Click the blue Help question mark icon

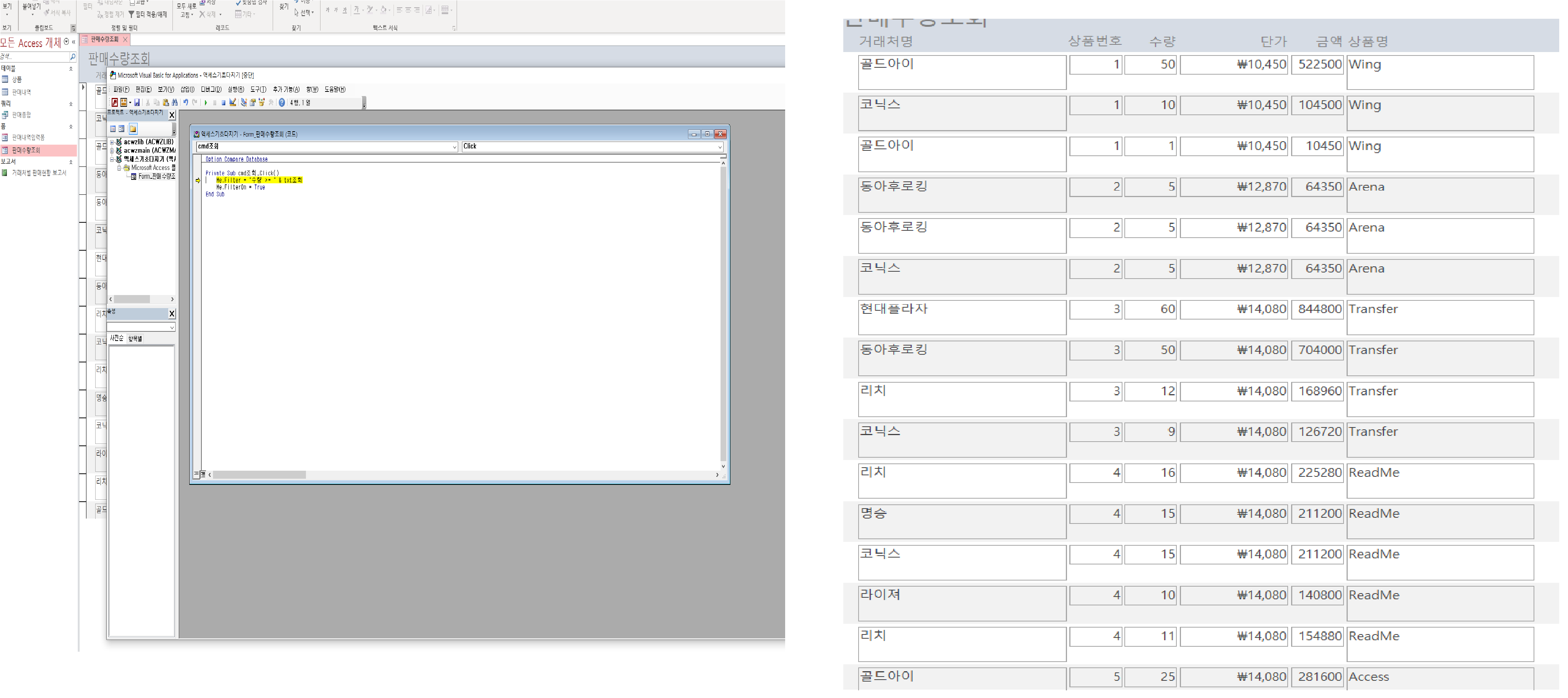[x=282, y=103]
